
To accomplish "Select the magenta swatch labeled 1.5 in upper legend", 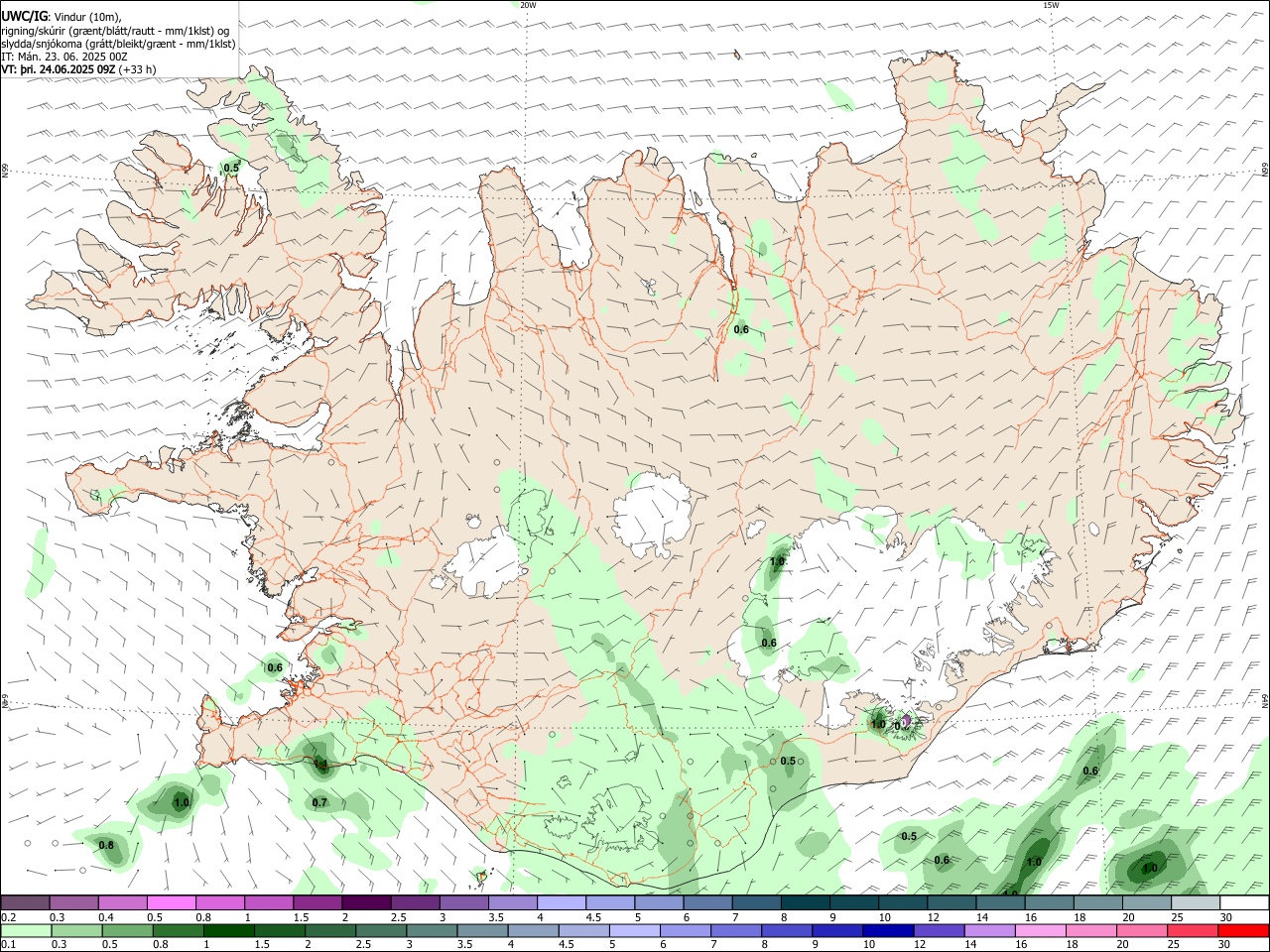I will tap(317, 902).
